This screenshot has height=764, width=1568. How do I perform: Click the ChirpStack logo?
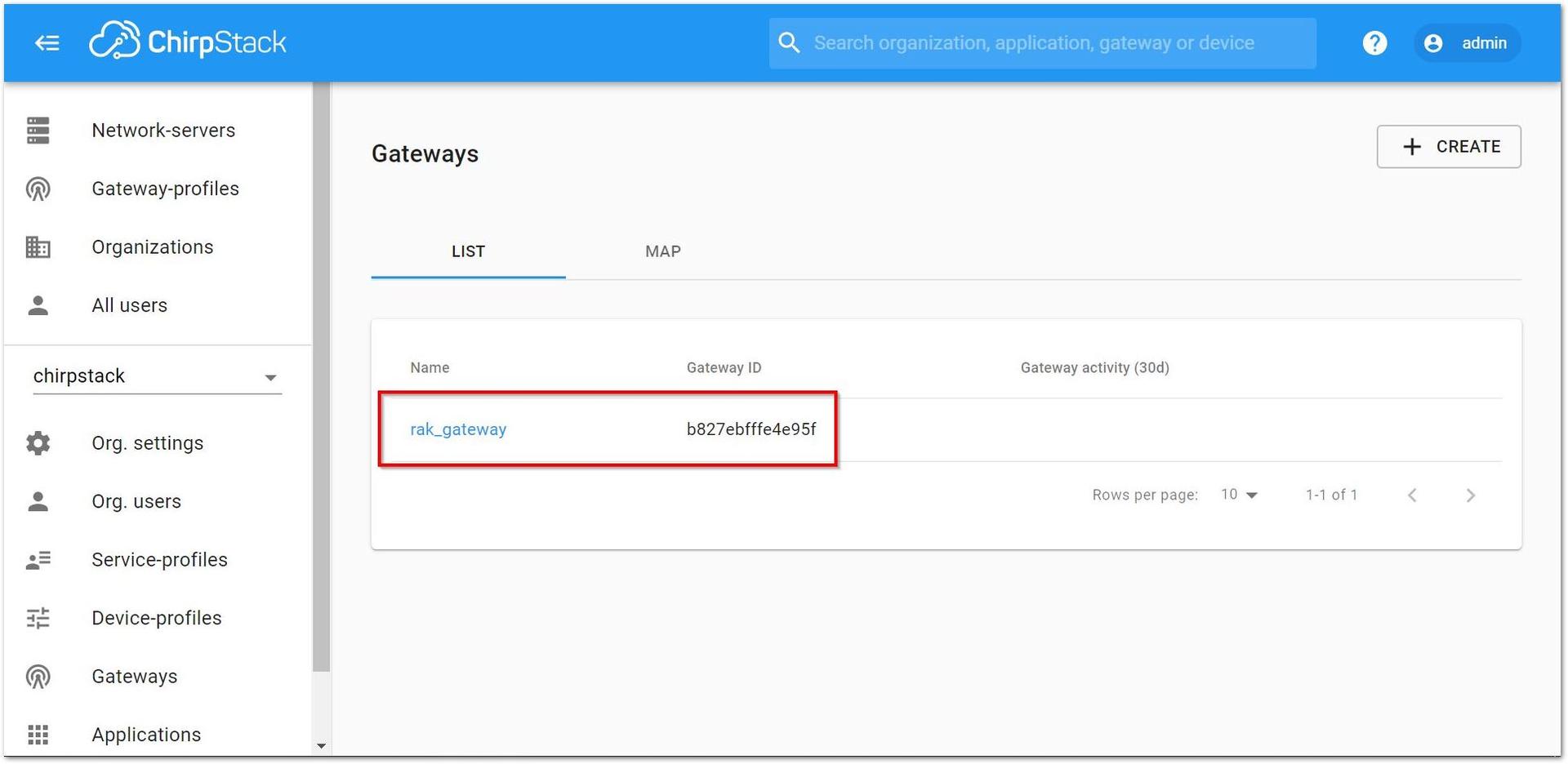tap(188, 41)
